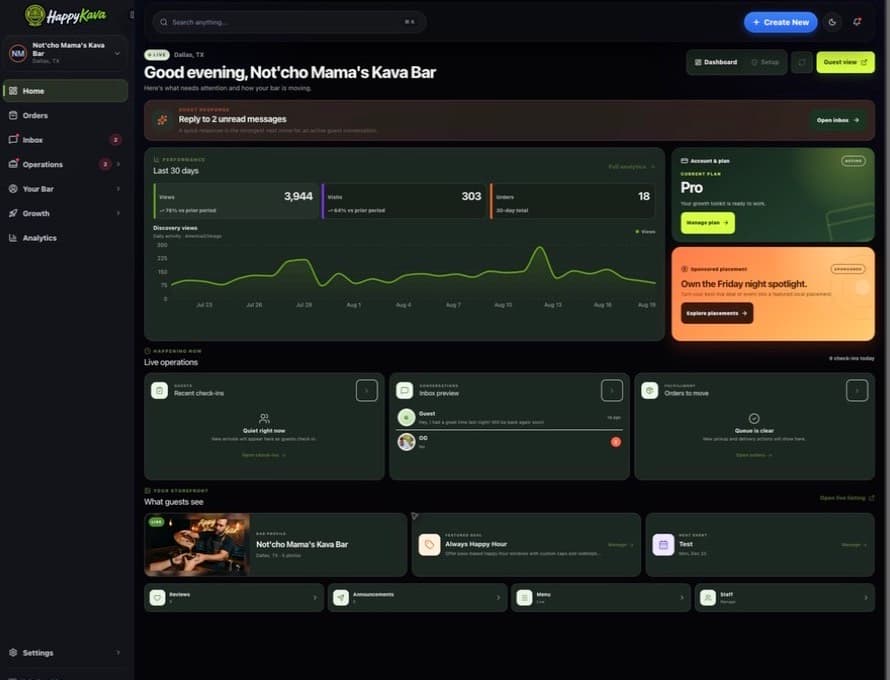Click the Your Bar sidebar icon
Image resolution: width=890 pixels, height=680 pixels.
tap(13, 189)
